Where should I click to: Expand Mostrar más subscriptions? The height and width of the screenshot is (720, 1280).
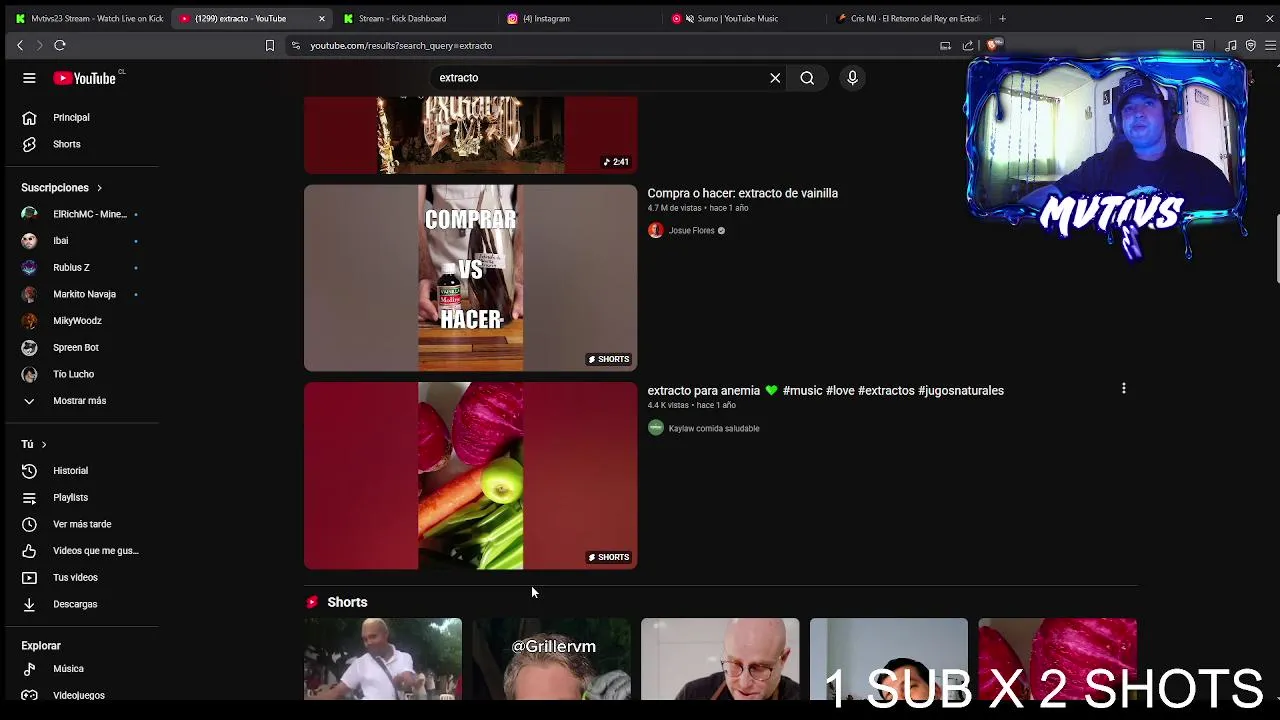(79, 401)
